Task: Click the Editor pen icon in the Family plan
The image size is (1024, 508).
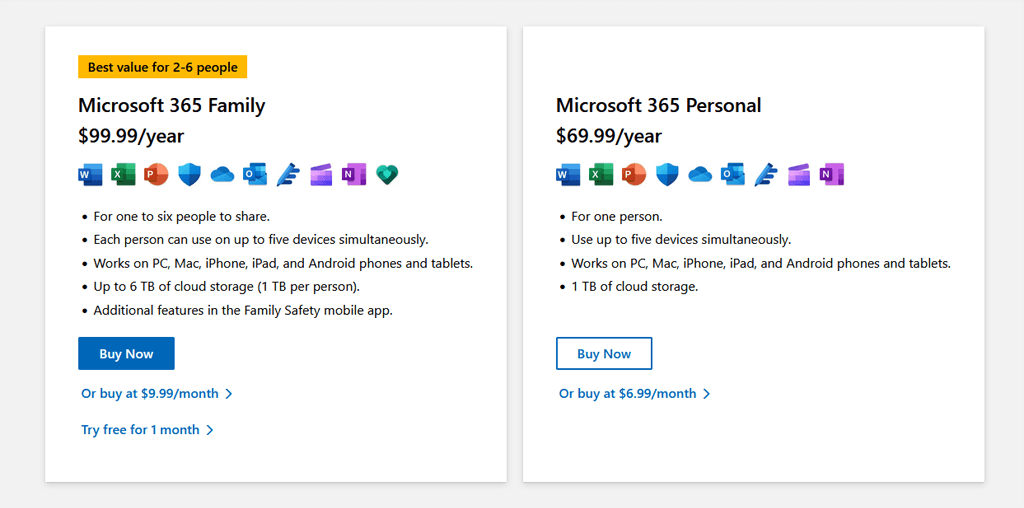Action: tap(288, 175)
